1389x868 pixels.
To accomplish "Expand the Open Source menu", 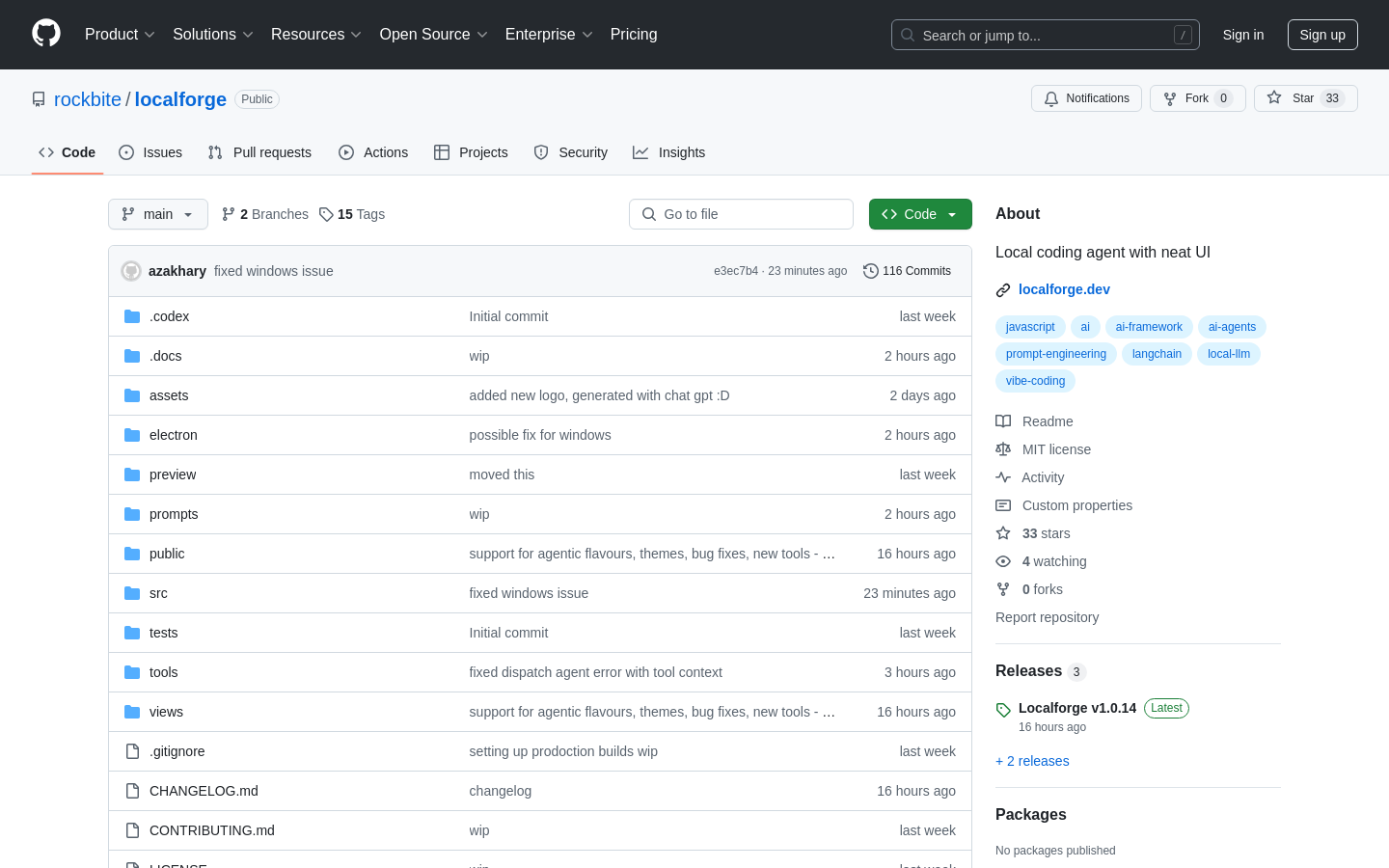I will (434, 34).
